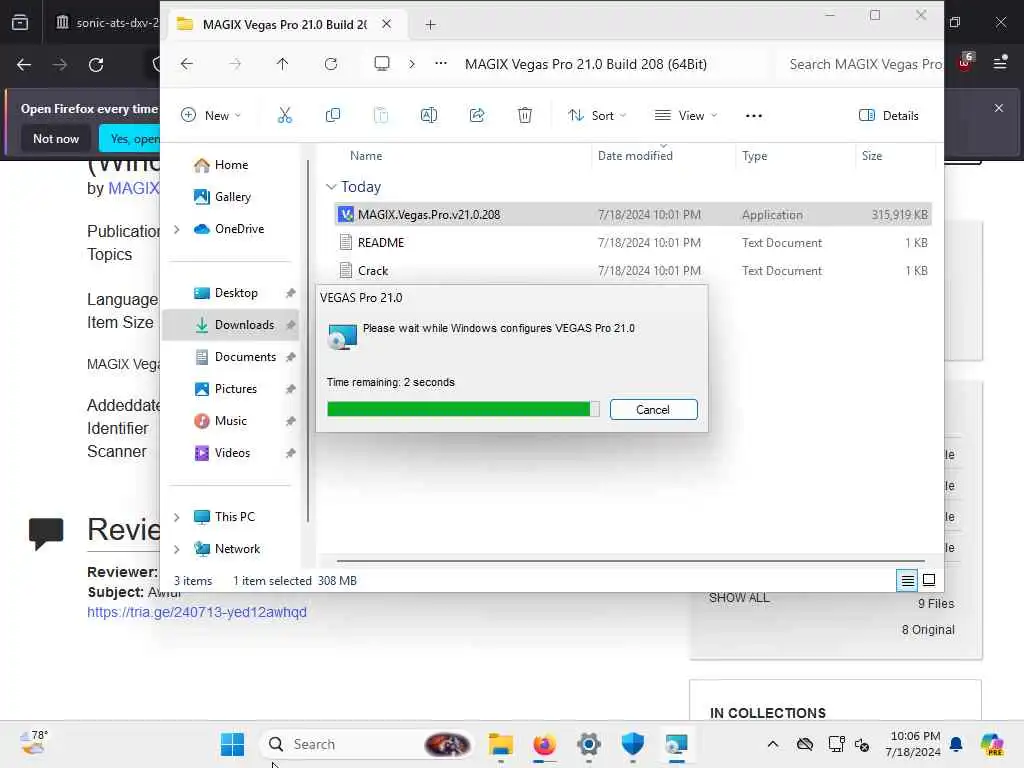Open the See more ellipsis in toolbar
The height and width of the screenshot is (768, 1024).
(x=754, y=116)
